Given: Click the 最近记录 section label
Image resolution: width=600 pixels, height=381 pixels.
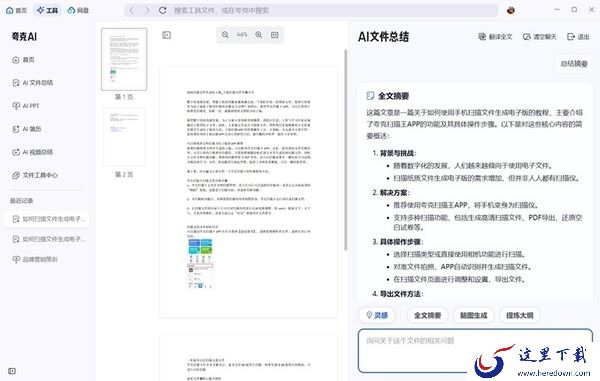Looking at the screenshot, I should pos(21,200).
